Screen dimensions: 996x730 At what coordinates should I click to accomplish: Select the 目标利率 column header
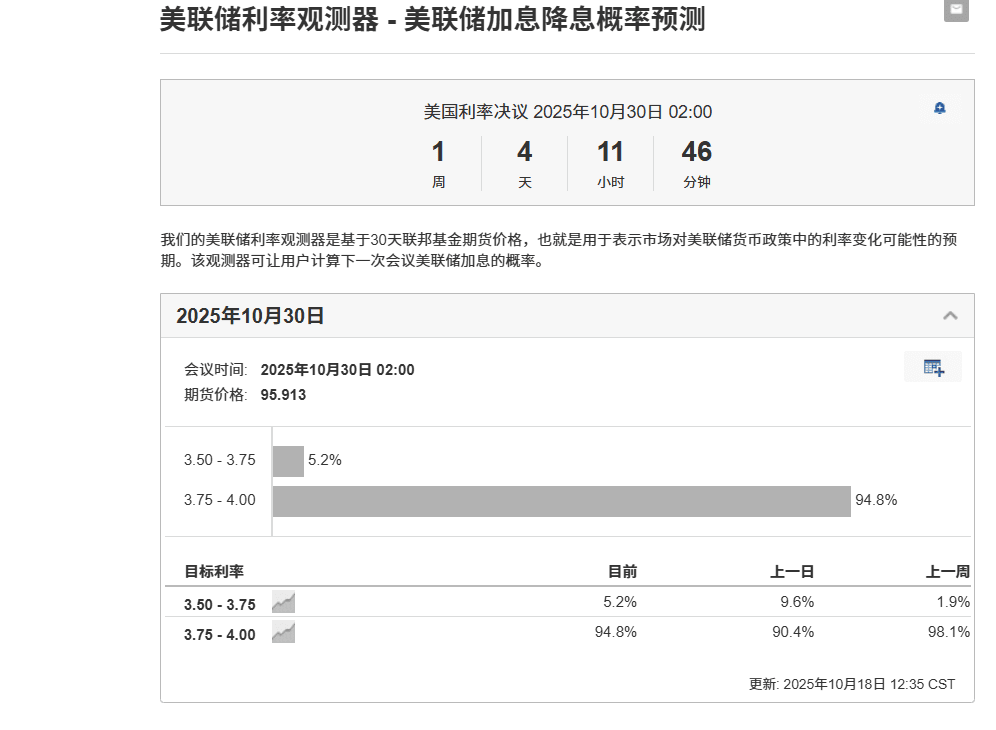click(x=214, y=572)
